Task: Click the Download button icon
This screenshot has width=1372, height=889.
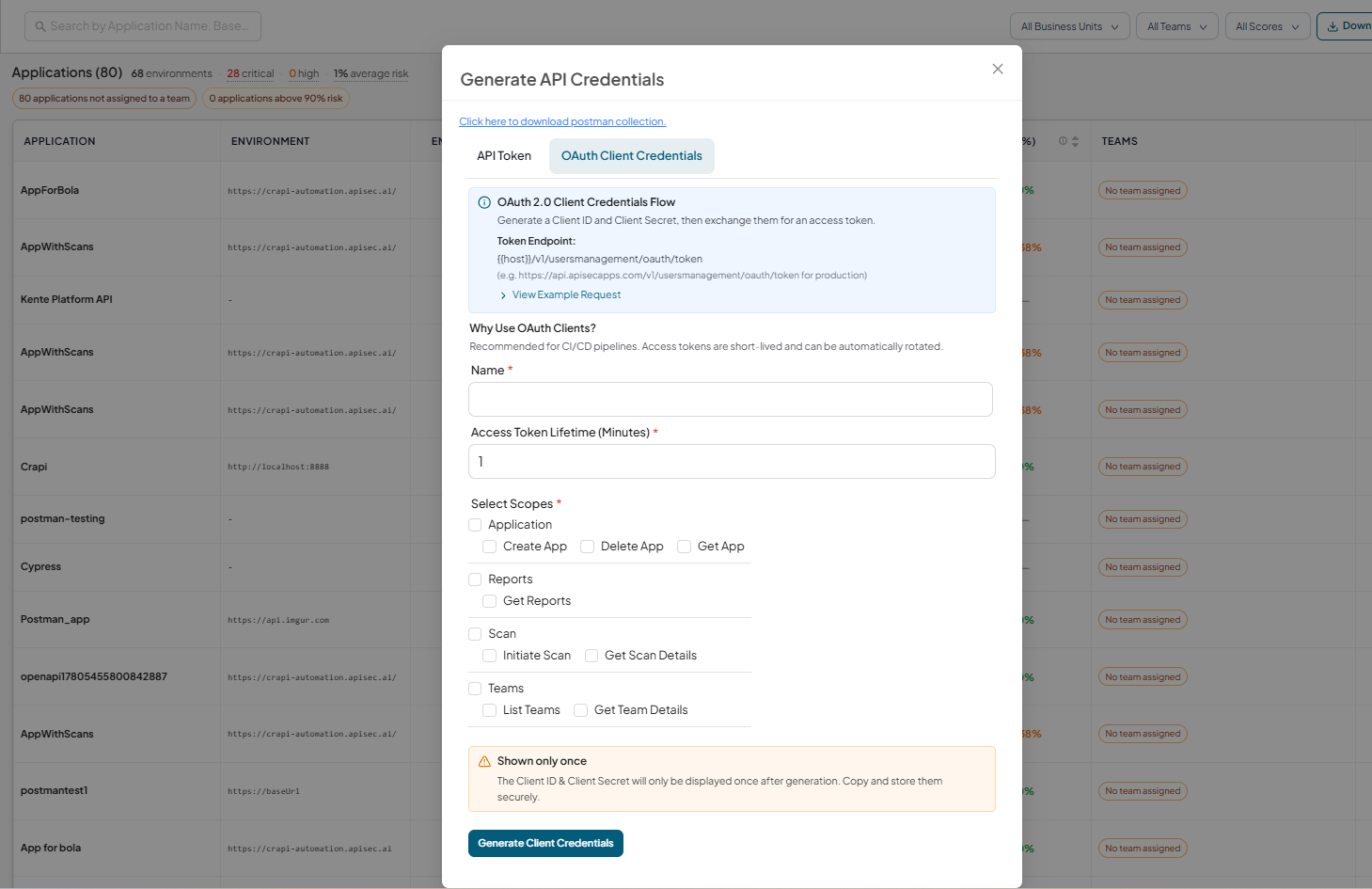Action: (x=1333, y=26)
